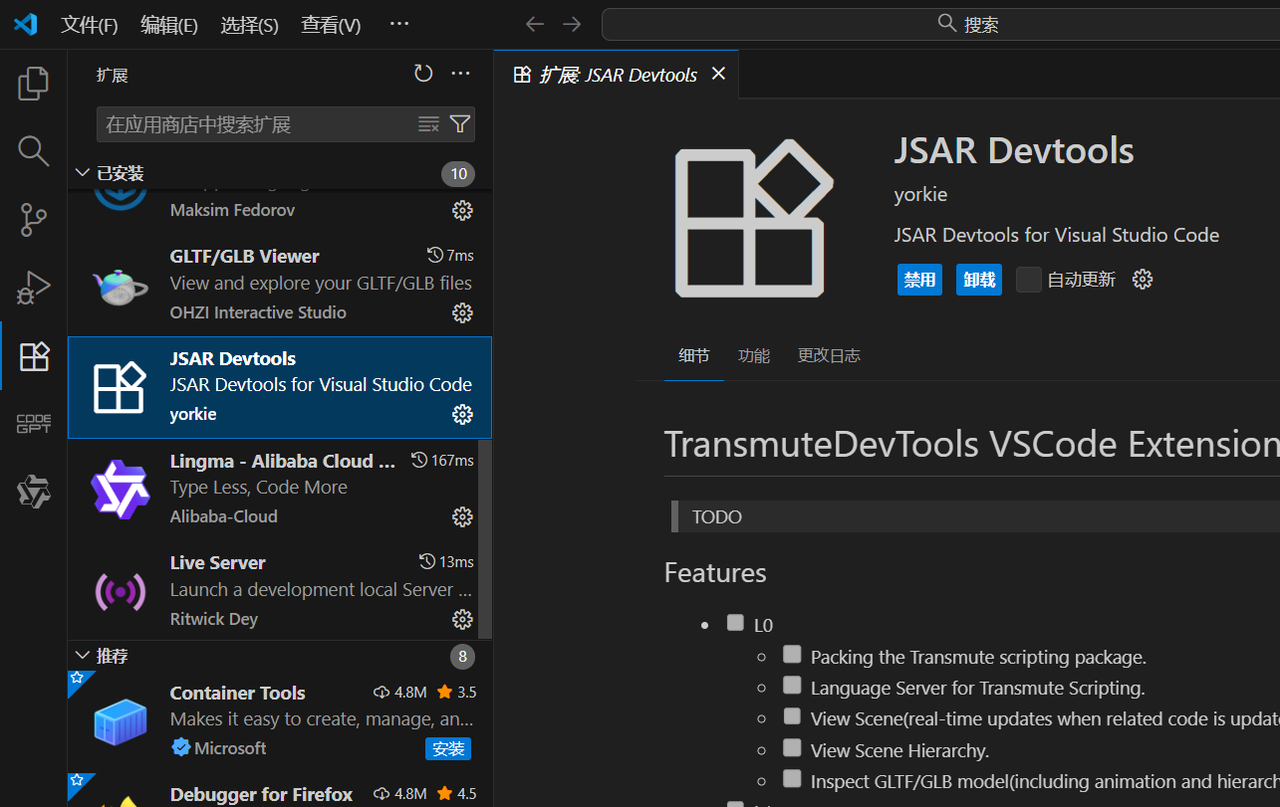The image size is (1280, 807).
Task: Click the Container Tools 3.5 star rating
Action: pyautogui.click(x=458, y=693)
